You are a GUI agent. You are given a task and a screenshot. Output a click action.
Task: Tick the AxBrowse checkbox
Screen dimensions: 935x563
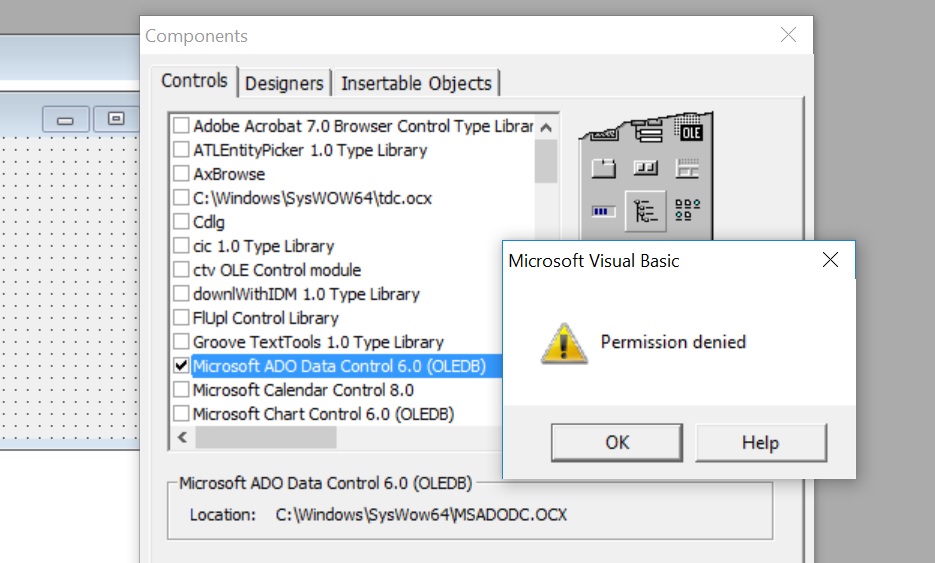[181, 174]
